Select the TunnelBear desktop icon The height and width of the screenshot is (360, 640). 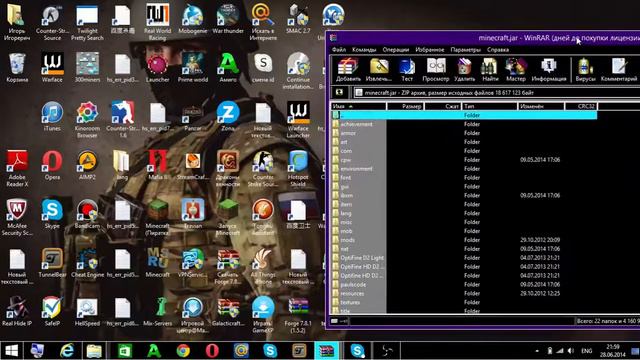[52, 262]
